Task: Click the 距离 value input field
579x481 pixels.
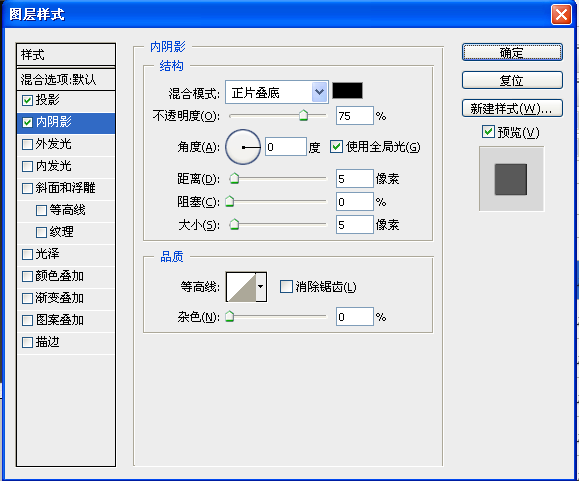Action: 354,179
